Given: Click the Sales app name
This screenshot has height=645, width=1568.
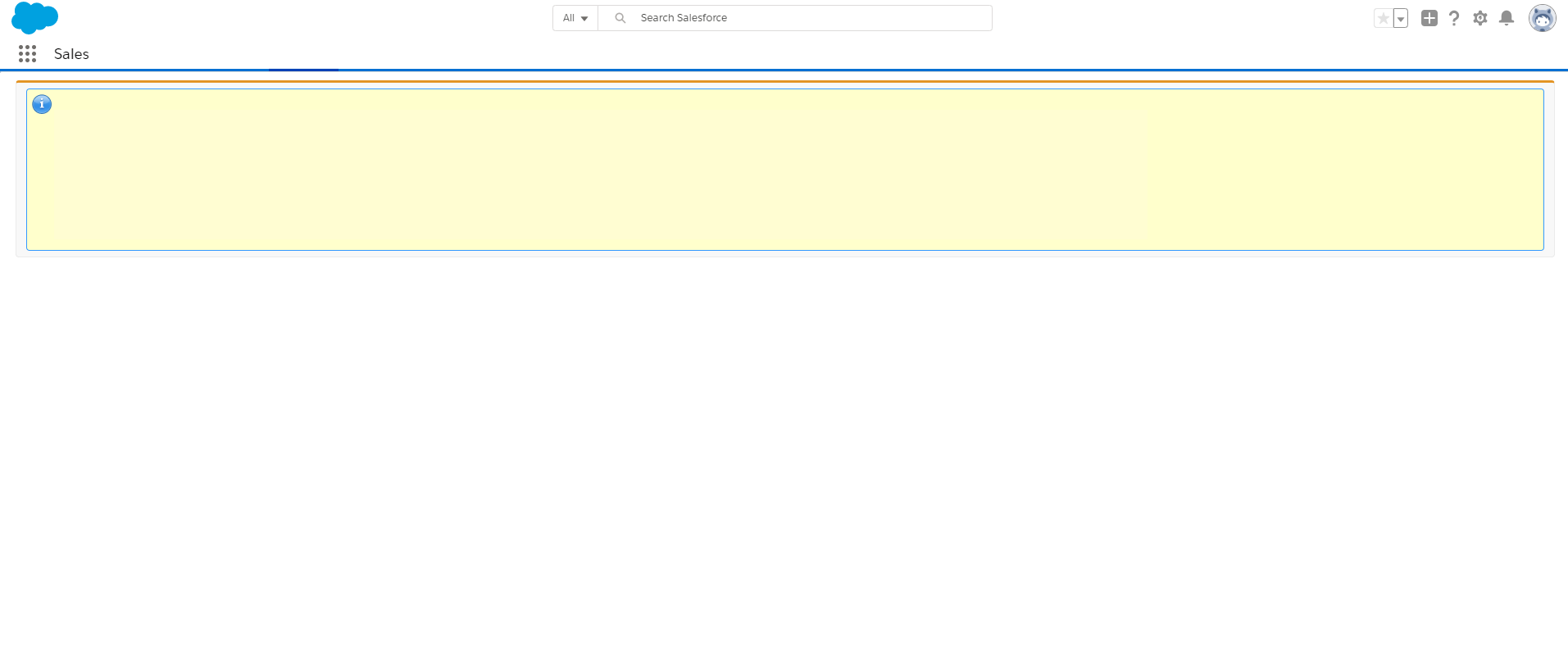Looking at the screenshot, I should (71, 54).
